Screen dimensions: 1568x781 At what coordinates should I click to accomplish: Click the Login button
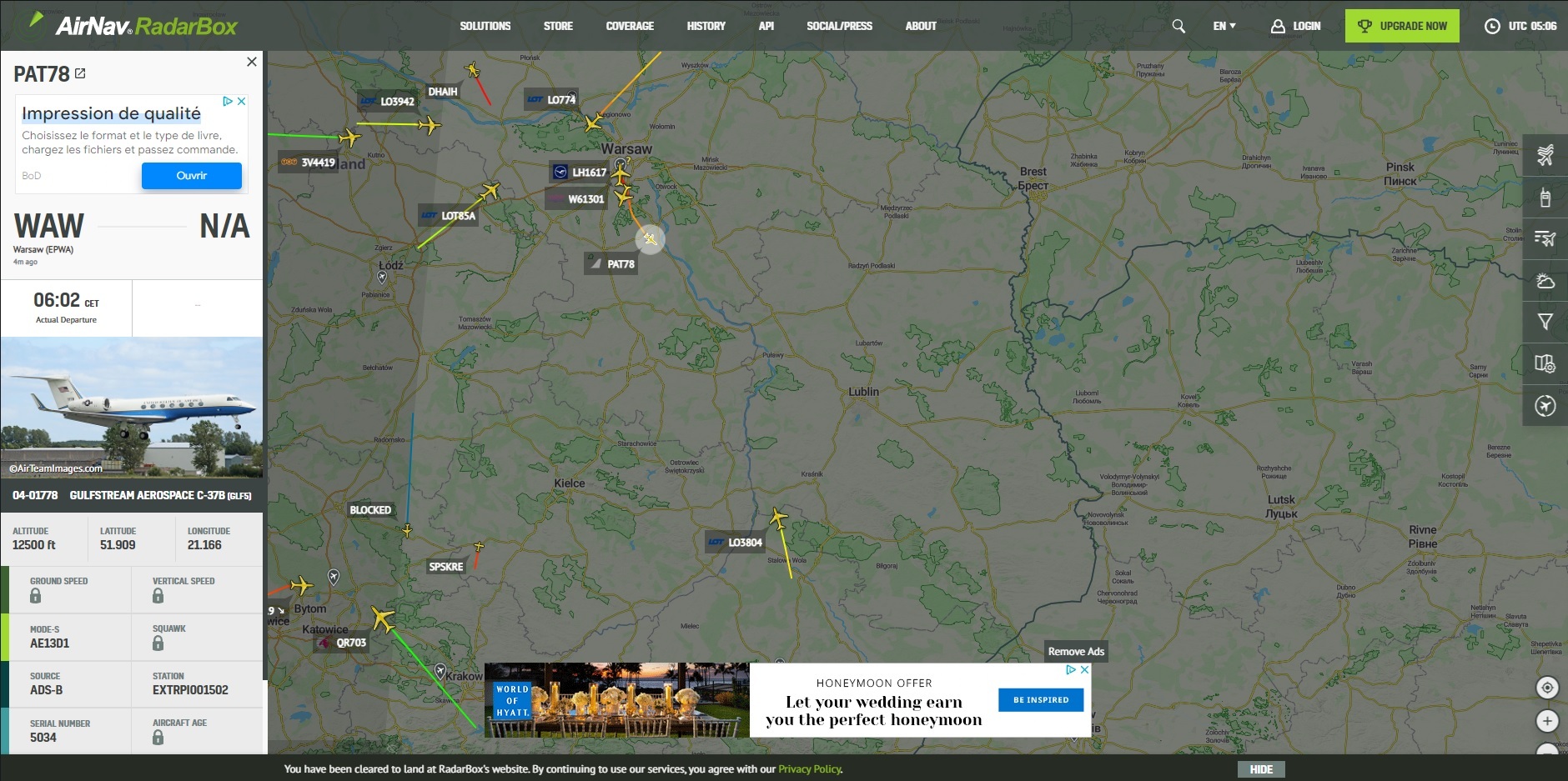coord(1295,26)
